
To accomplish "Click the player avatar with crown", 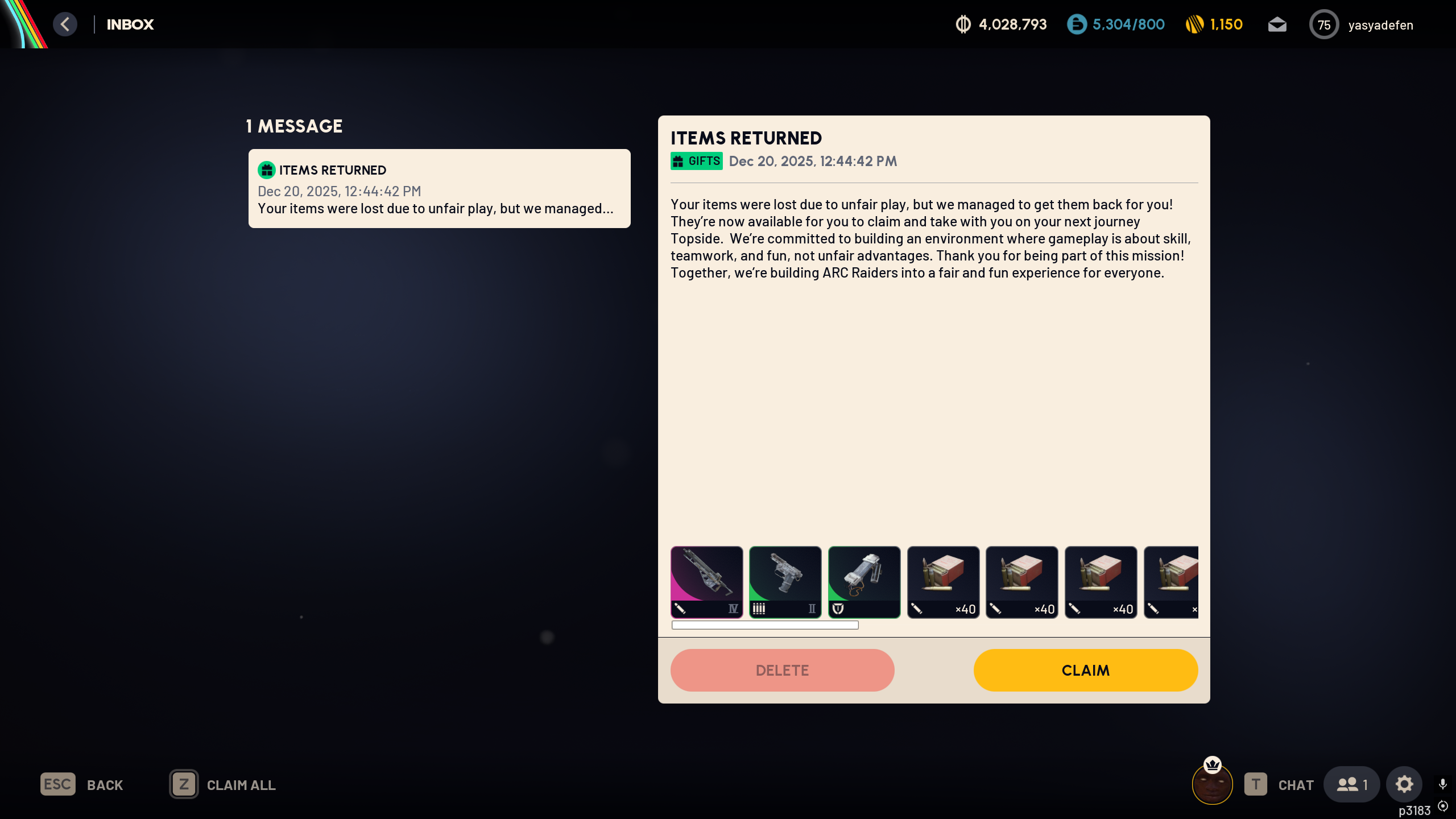I will pyautogui.click(x=1212, y=782).
